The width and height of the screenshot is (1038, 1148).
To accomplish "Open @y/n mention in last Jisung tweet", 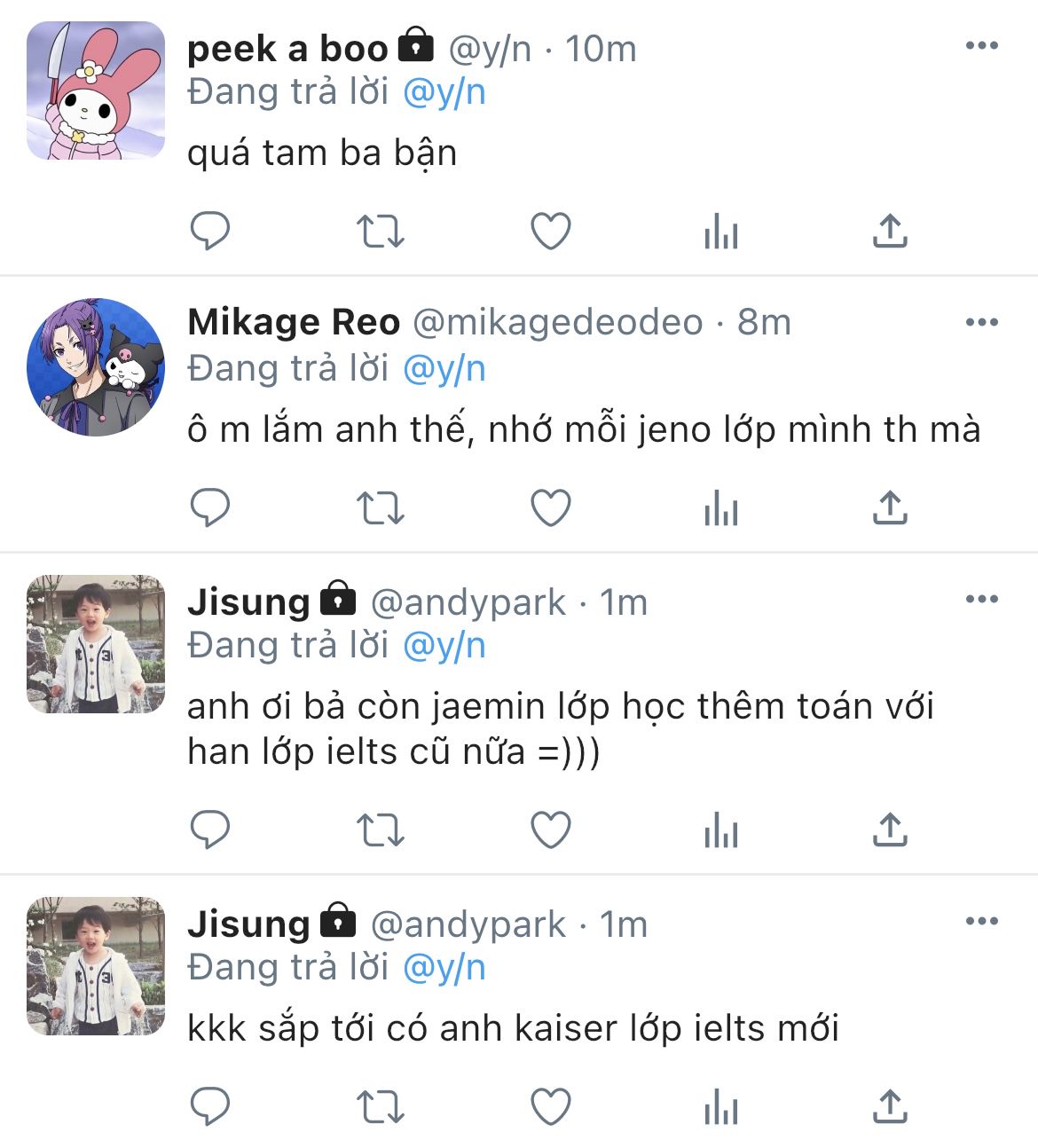I will [x=444, y=968].
